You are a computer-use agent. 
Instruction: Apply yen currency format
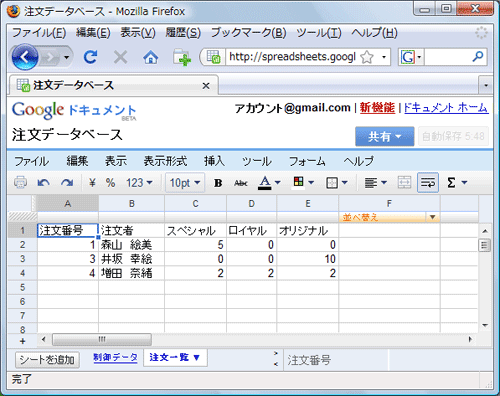tap(92, 183)
